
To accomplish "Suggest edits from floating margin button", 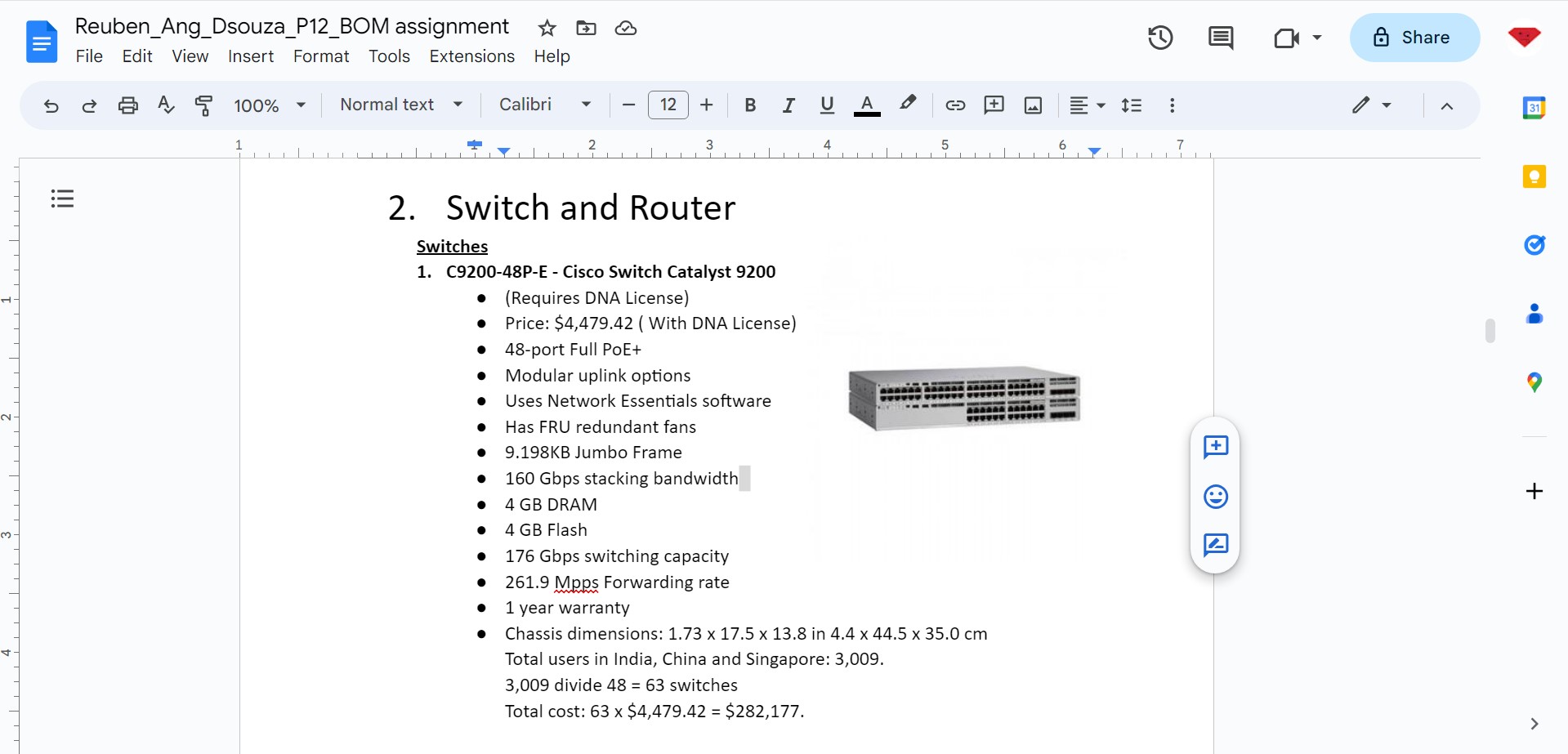I will point(1216,545).
